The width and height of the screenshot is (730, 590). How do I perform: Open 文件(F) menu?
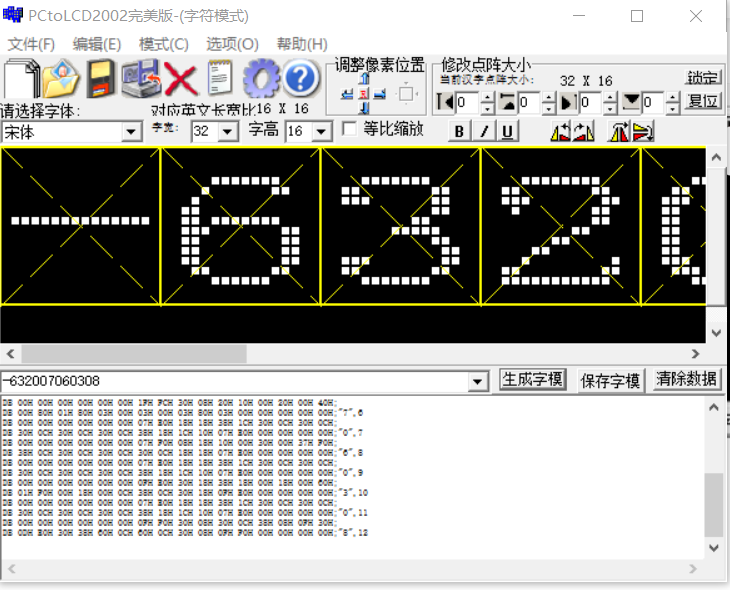click(31, 44)
